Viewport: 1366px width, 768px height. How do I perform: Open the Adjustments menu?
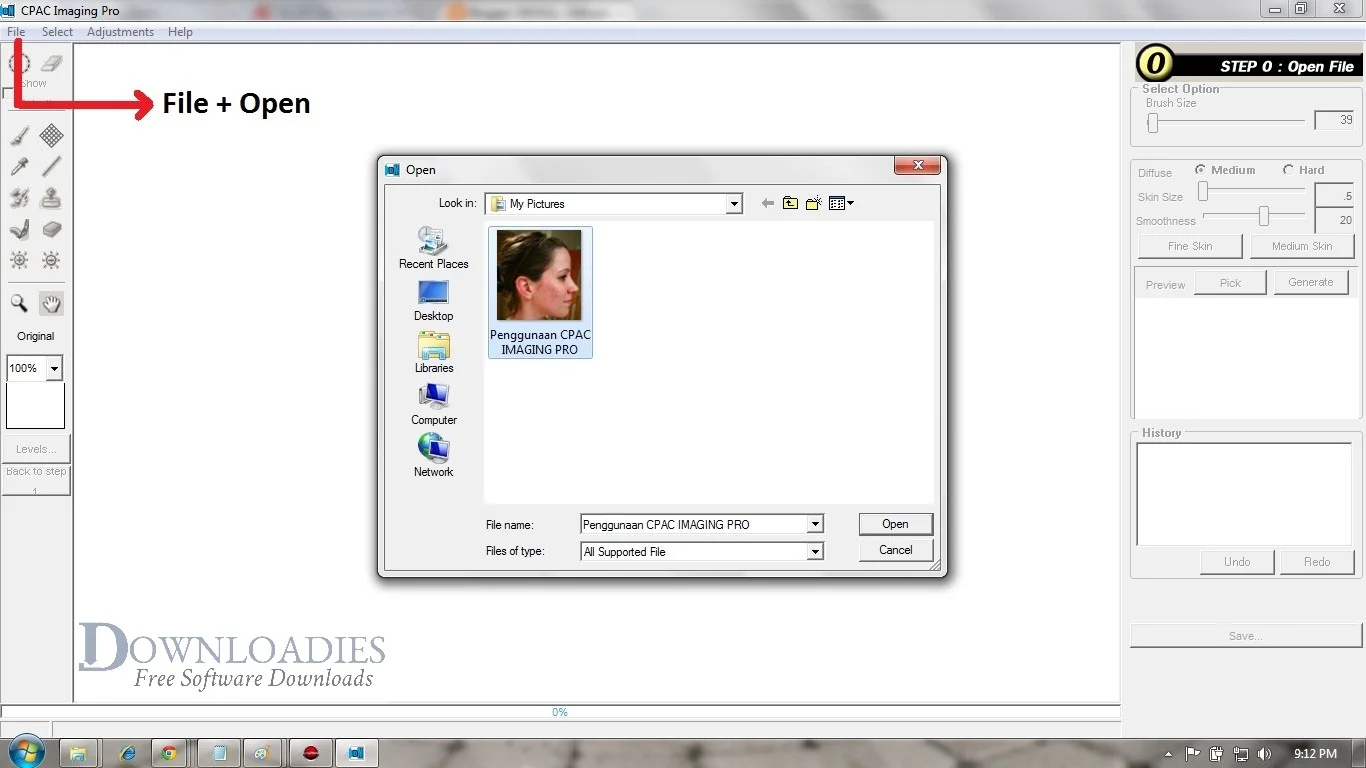(120, 32)
